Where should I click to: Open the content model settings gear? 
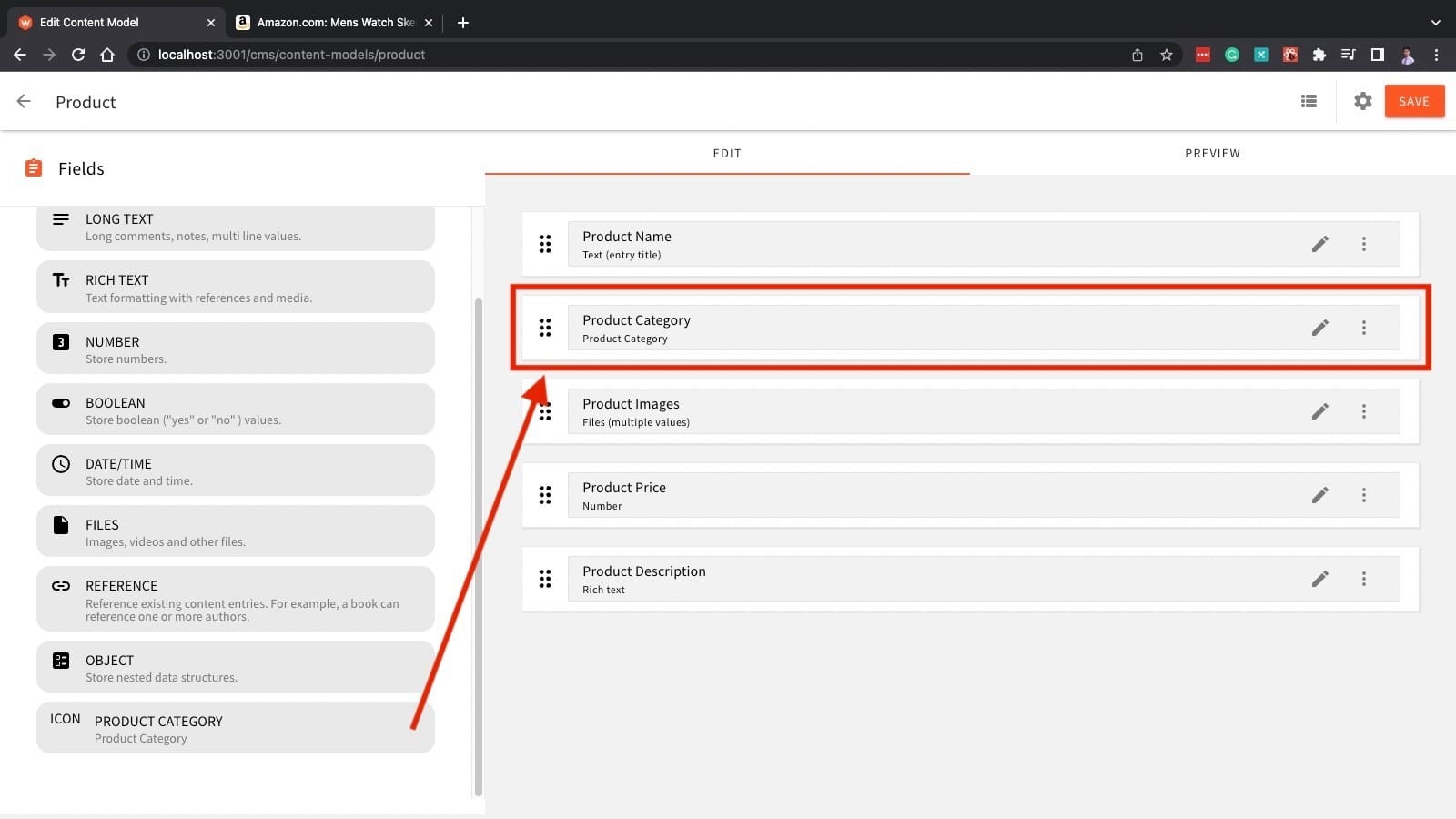click(1362, 101)
